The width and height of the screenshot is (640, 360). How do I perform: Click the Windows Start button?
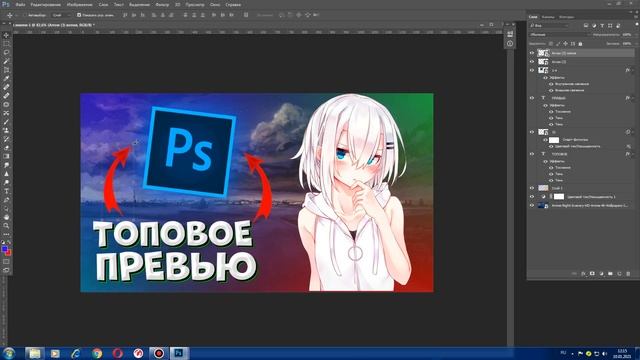[9, 353]
